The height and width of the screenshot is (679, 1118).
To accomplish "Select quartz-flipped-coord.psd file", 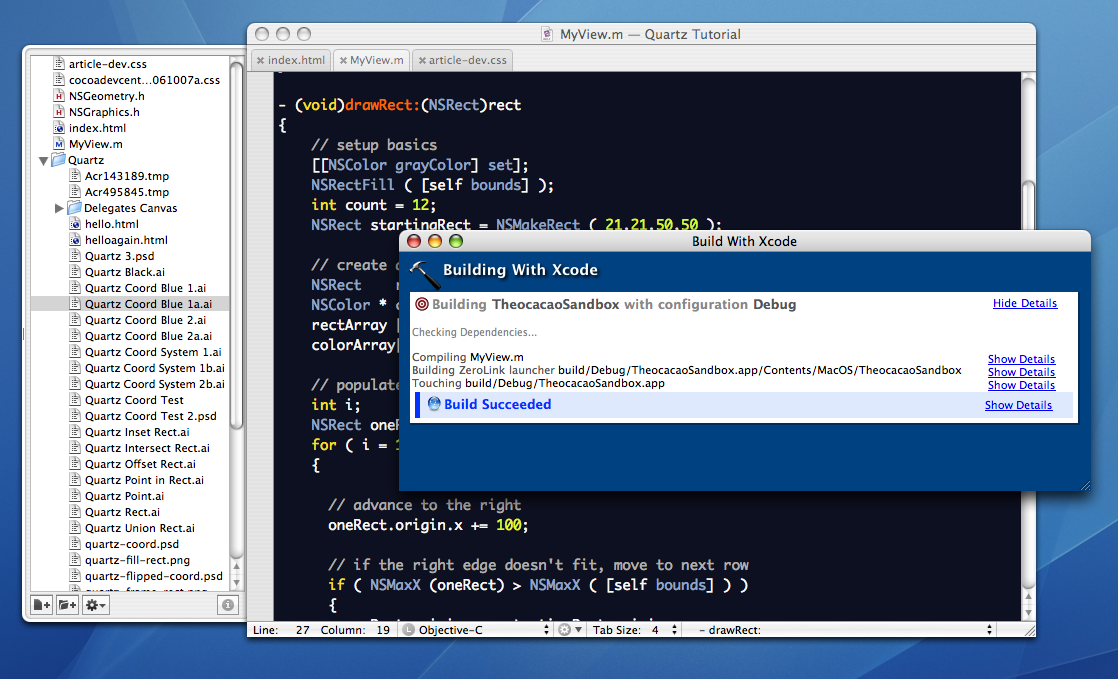I will pyautogui.click(x=153, y=576).
